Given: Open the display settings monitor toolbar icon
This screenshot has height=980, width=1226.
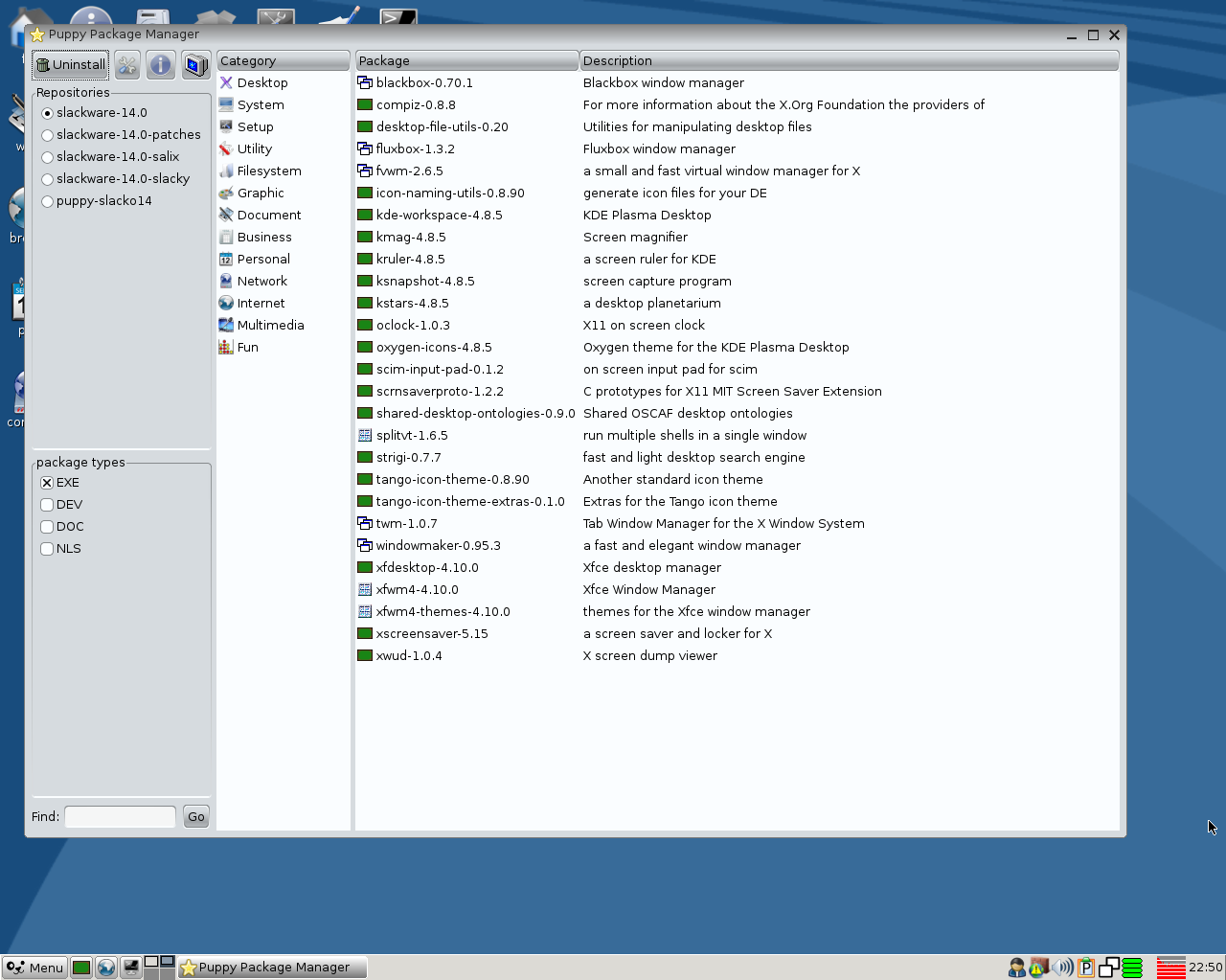Looking at the screenshot, I should pyautogui.click(x=194, y=64).
